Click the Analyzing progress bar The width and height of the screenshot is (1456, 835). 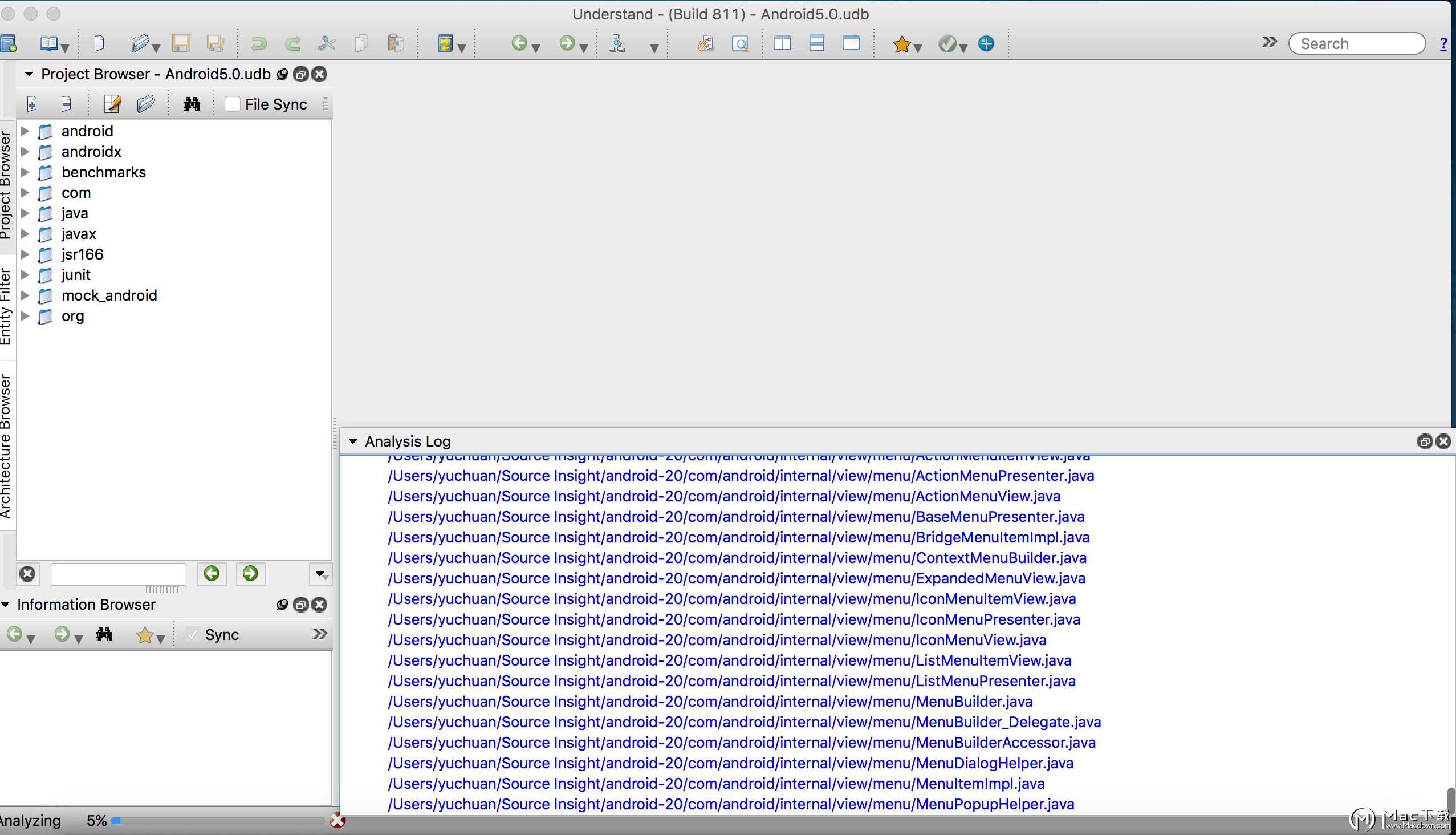click(x=217, y=821)
